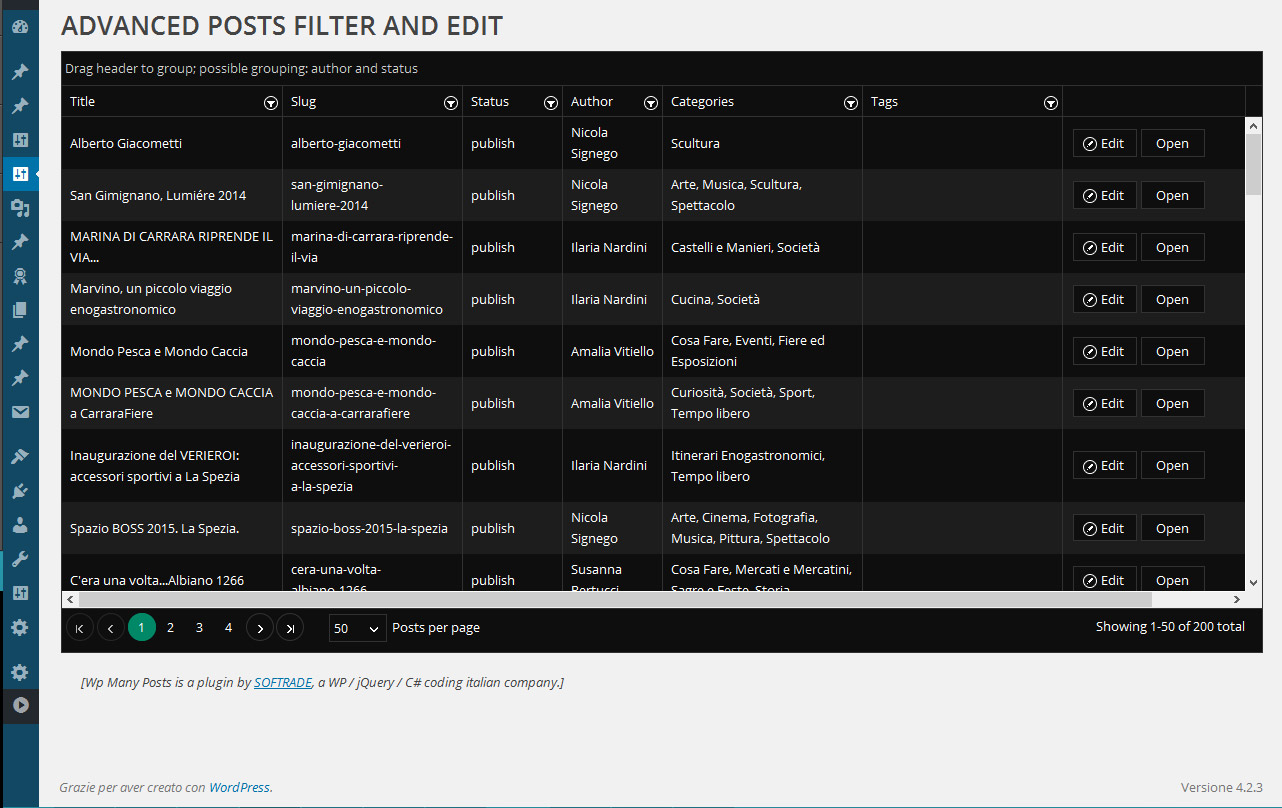This screenshot has width=1282, height=808.
Task: Open the Users person icon in sidebar
Action: [20, 525]
